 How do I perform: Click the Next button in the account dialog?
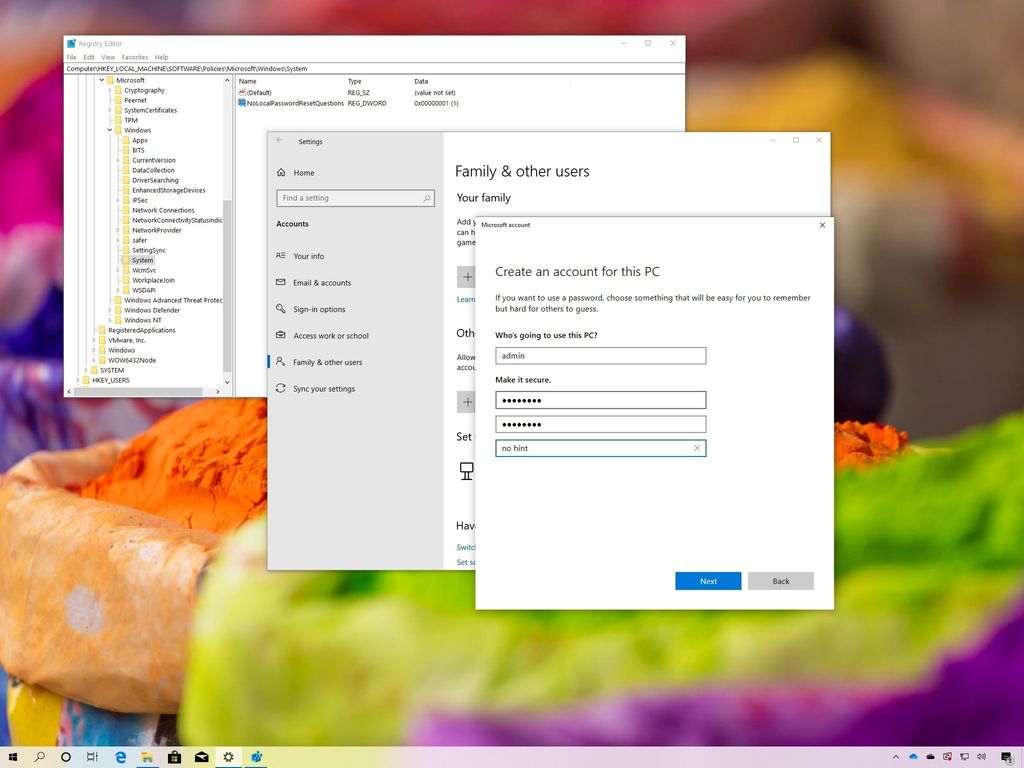coord(708,581)
